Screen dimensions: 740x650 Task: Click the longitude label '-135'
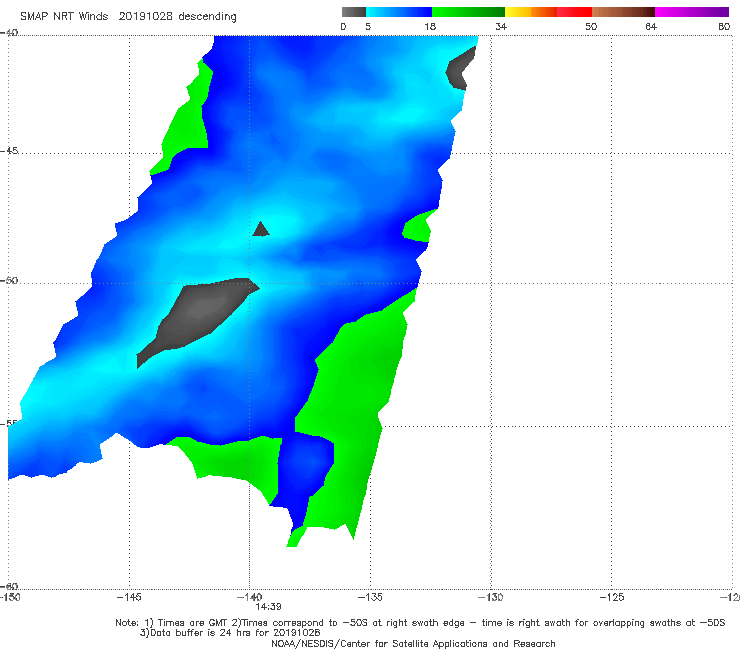tap(370, 597)
